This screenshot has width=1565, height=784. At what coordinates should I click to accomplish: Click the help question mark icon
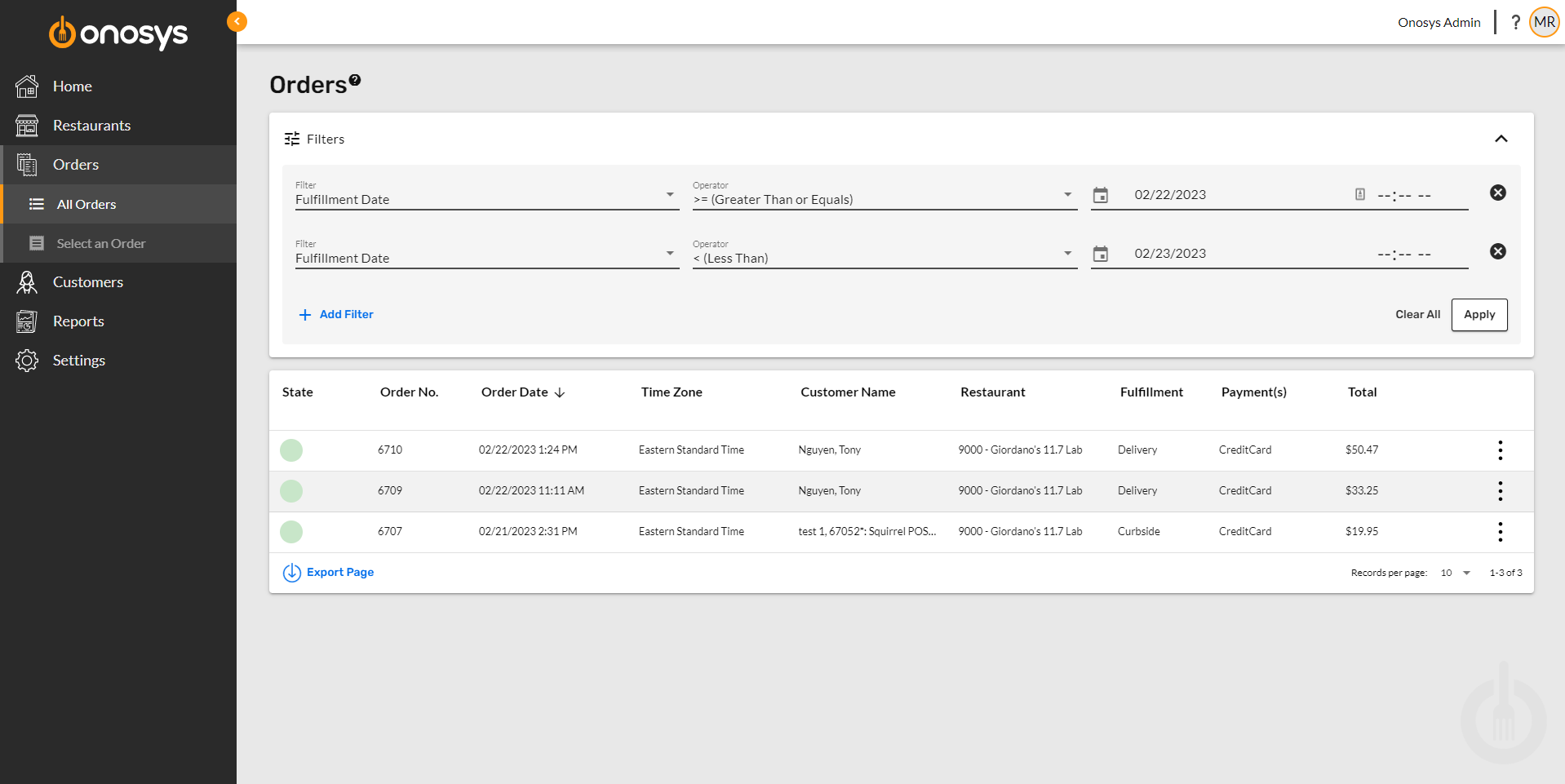pyautogui.click(x=1515, y=22)
